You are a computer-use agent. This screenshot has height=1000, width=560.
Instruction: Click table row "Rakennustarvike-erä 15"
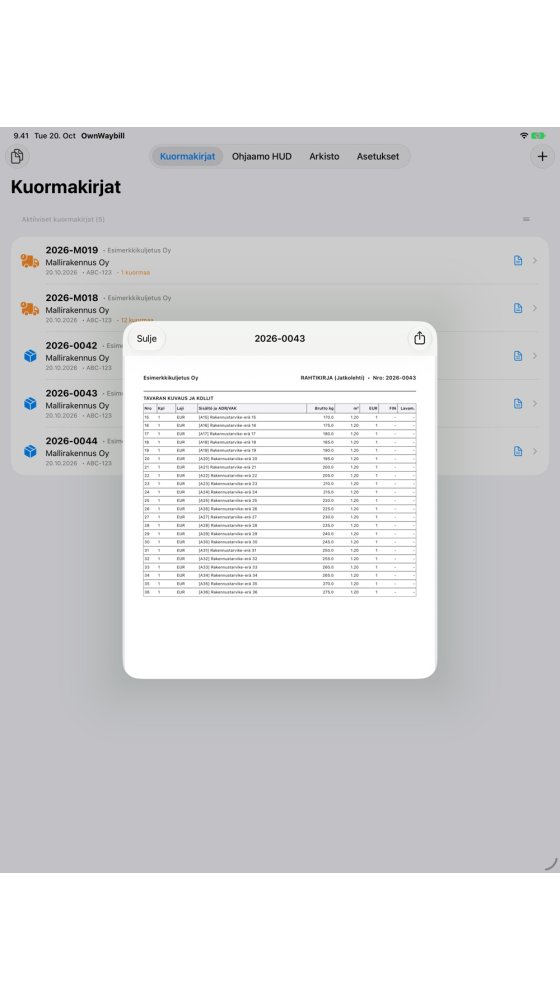279,417
